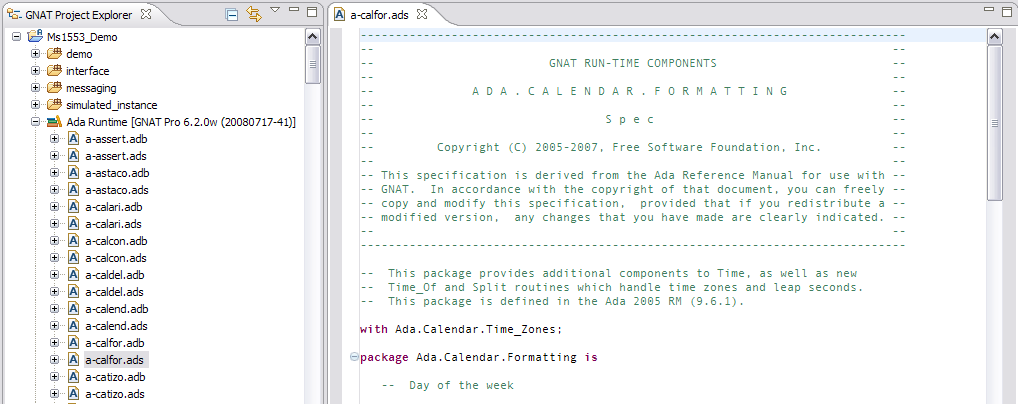Click the Copyright (C) 2005-2007 line
Viewport: 1018px width, 404px height.
[x=629, y=147]
